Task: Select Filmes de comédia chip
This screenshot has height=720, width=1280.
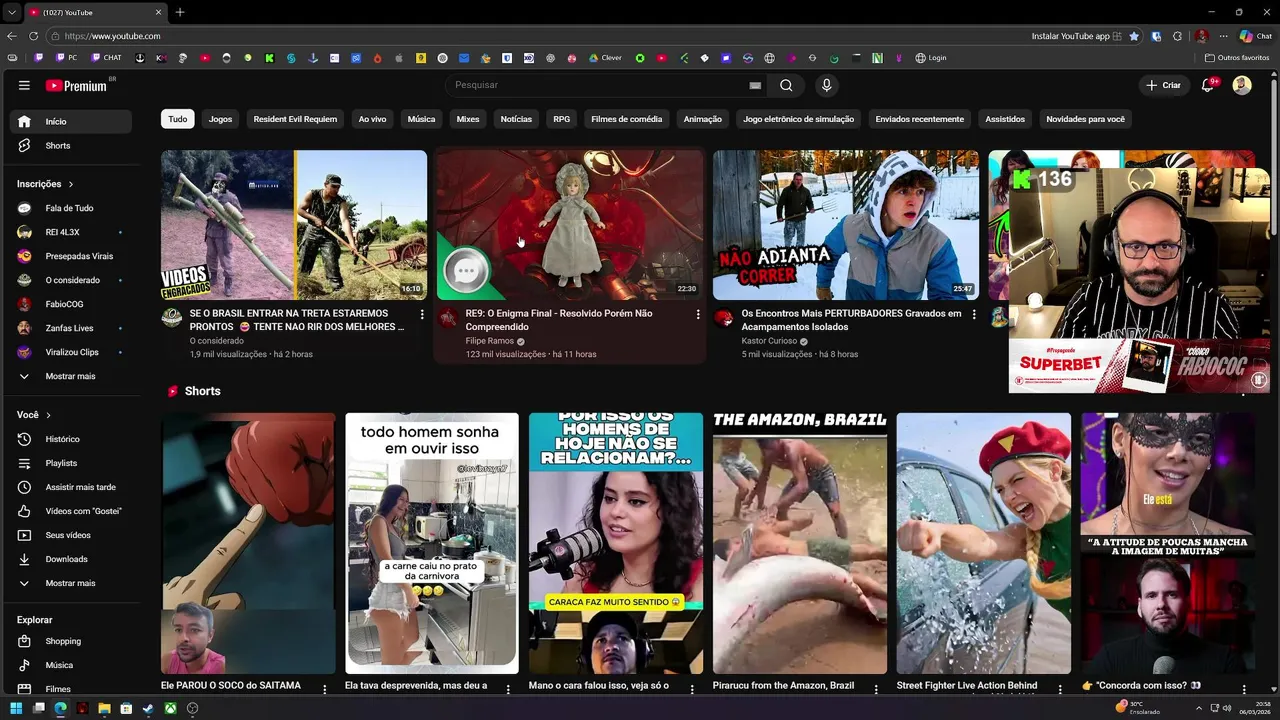Action: pyautogui.click(x=626, y=119)
